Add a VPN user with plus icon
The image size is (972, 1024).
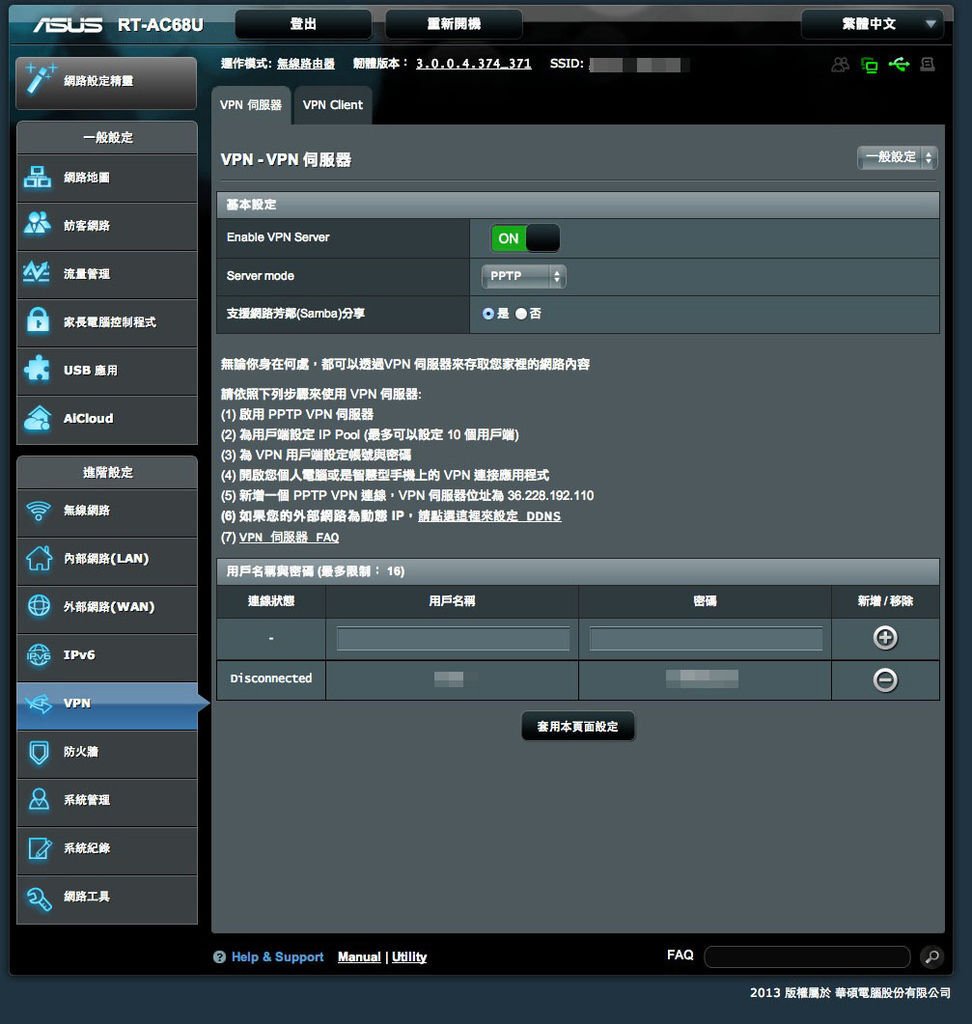885,637
